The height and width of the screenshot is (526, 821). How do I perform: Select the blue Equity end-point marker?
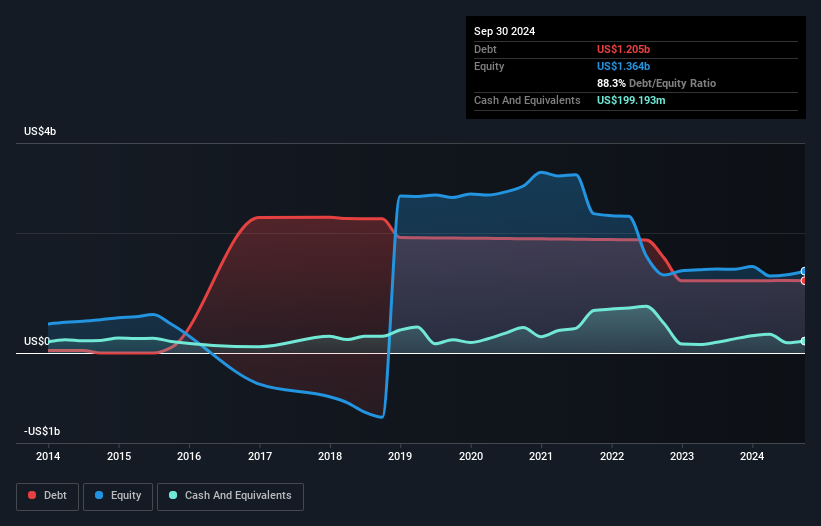coord(804,271)
